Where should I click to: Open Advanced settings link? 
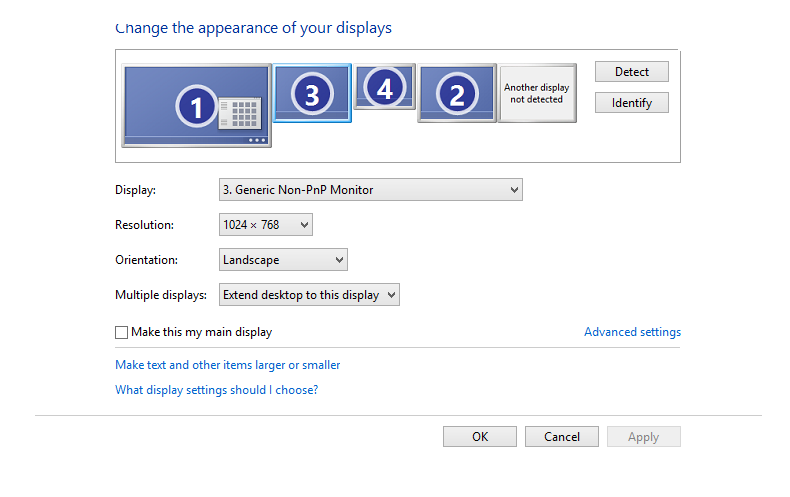point(632,332)
